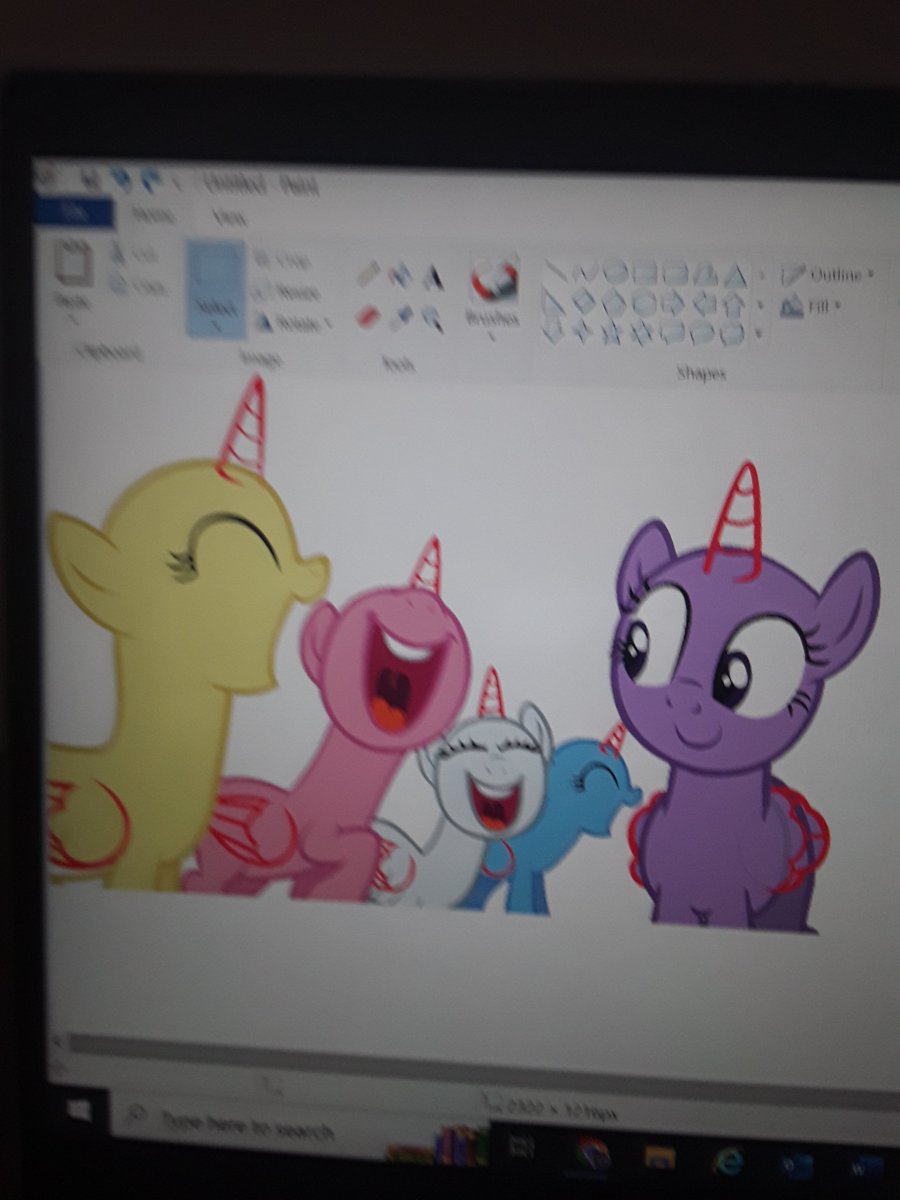Choose the Hexagon shape
Image resolution: width=900 pixels, height=1200 pixels.
[644, 302]
